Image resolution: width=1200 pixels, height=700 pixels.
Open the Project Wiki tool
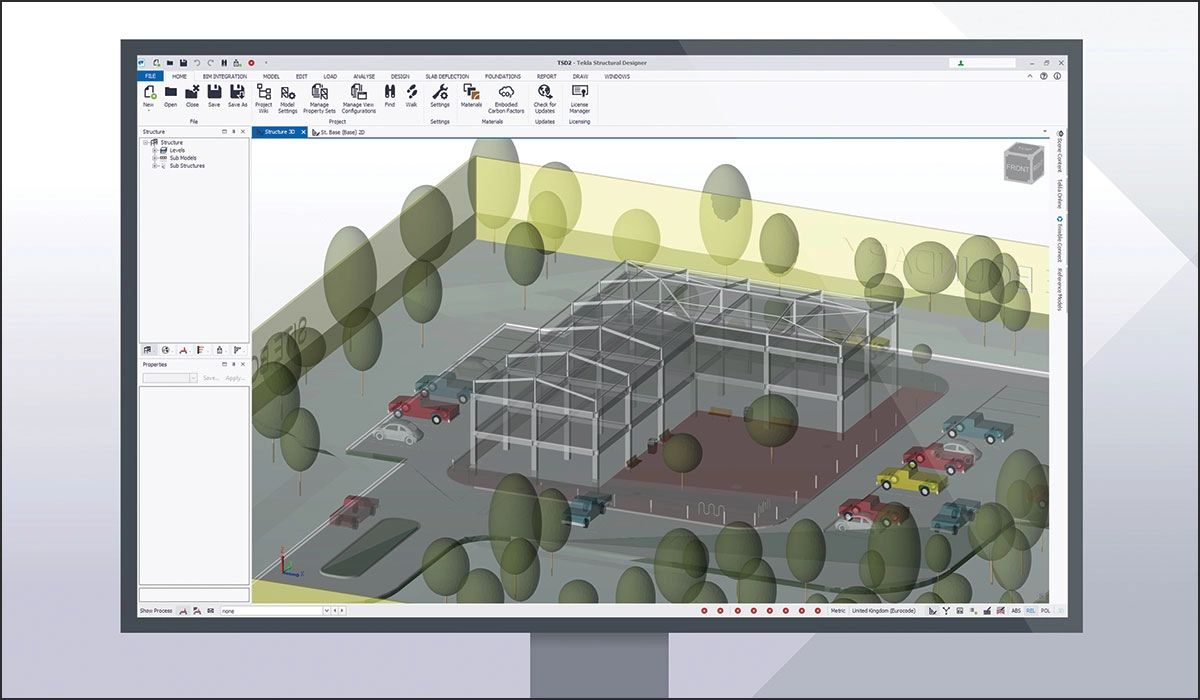click(x=265, y=95)
